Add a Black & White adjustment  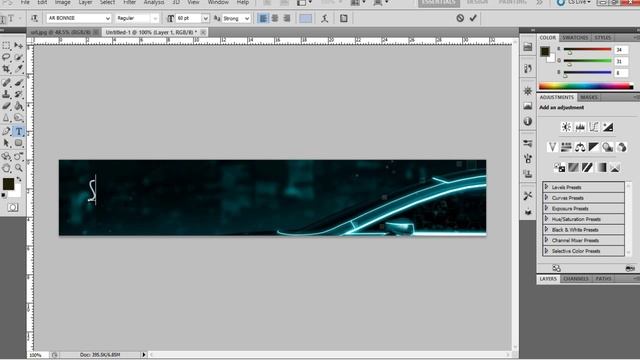[x=594, y=147]
